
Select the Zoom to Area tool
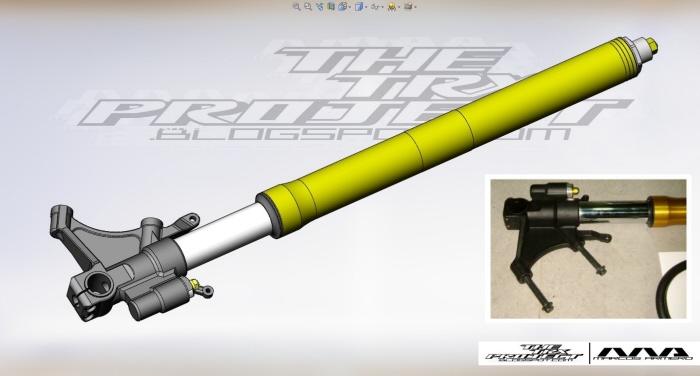click(308, 6)
